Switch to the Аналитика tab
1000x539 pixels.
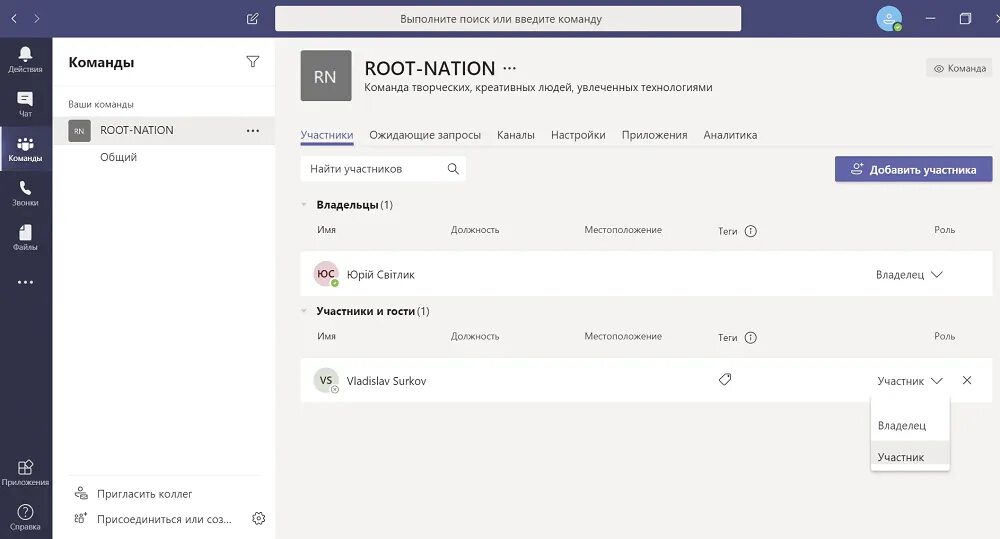[730, 135]
